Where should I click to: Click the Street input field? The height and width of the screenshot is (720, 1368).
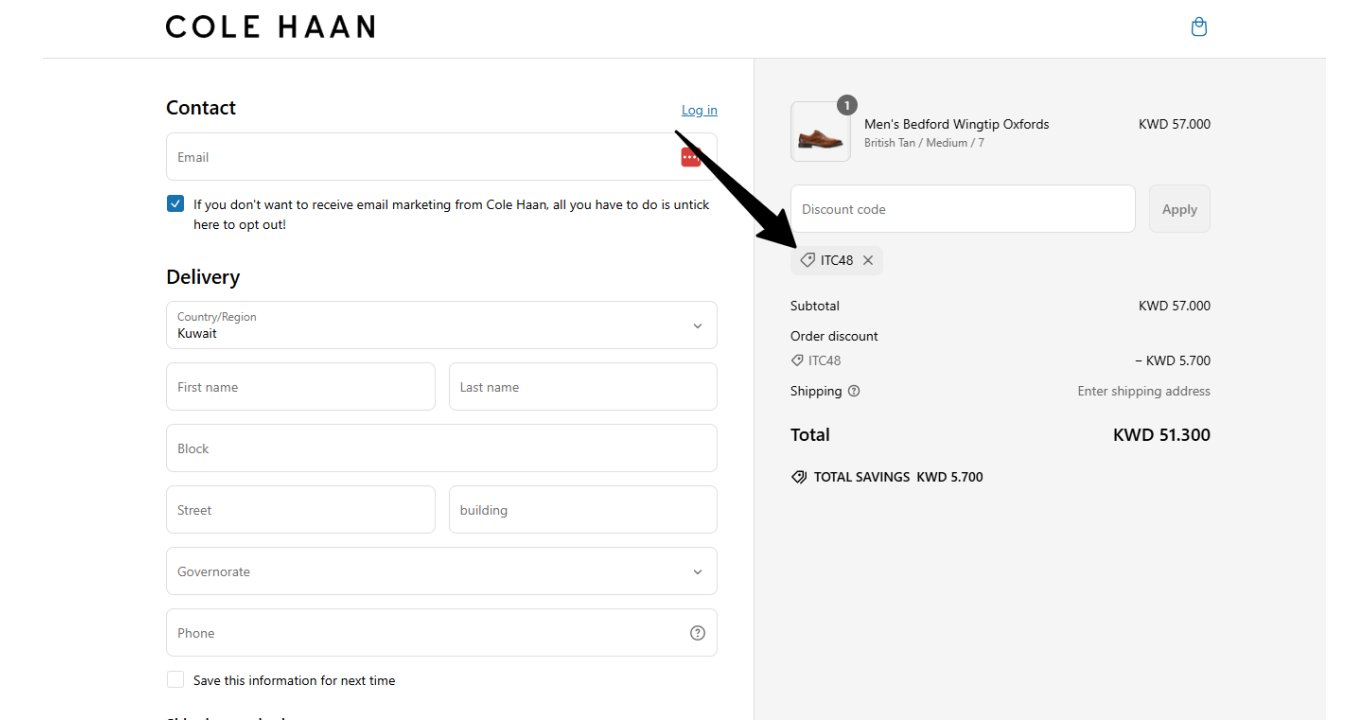(301, 510)
